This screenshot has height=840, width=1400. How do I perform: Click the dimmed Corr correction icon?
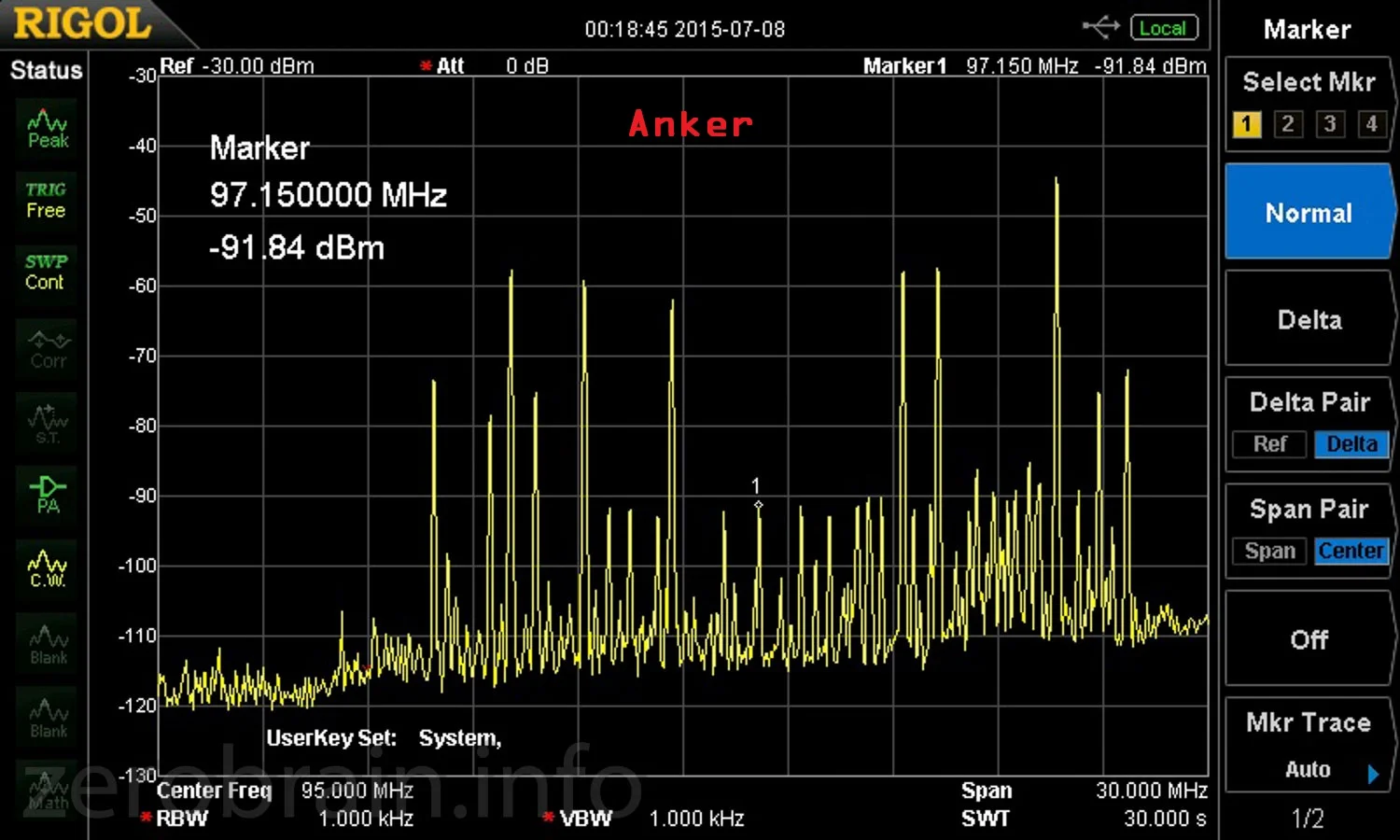(48, 349)
